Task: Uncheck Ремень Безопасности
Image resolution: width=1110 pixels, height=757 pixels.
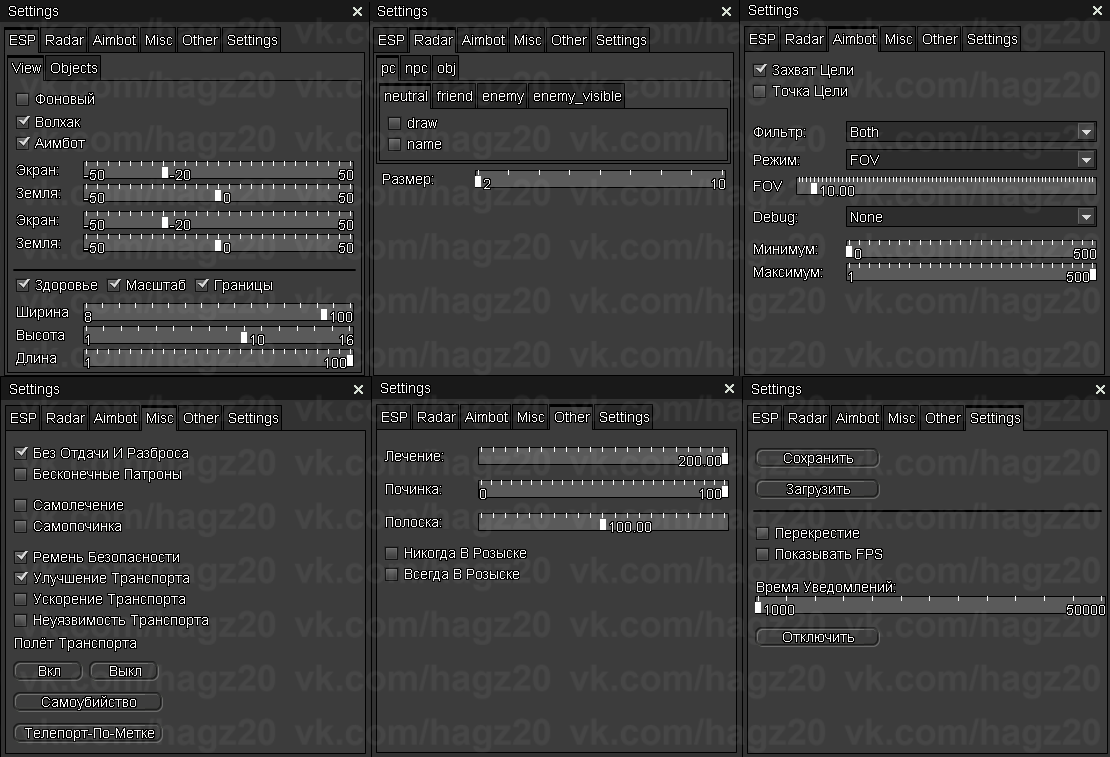Action: [x=21, y=557]
